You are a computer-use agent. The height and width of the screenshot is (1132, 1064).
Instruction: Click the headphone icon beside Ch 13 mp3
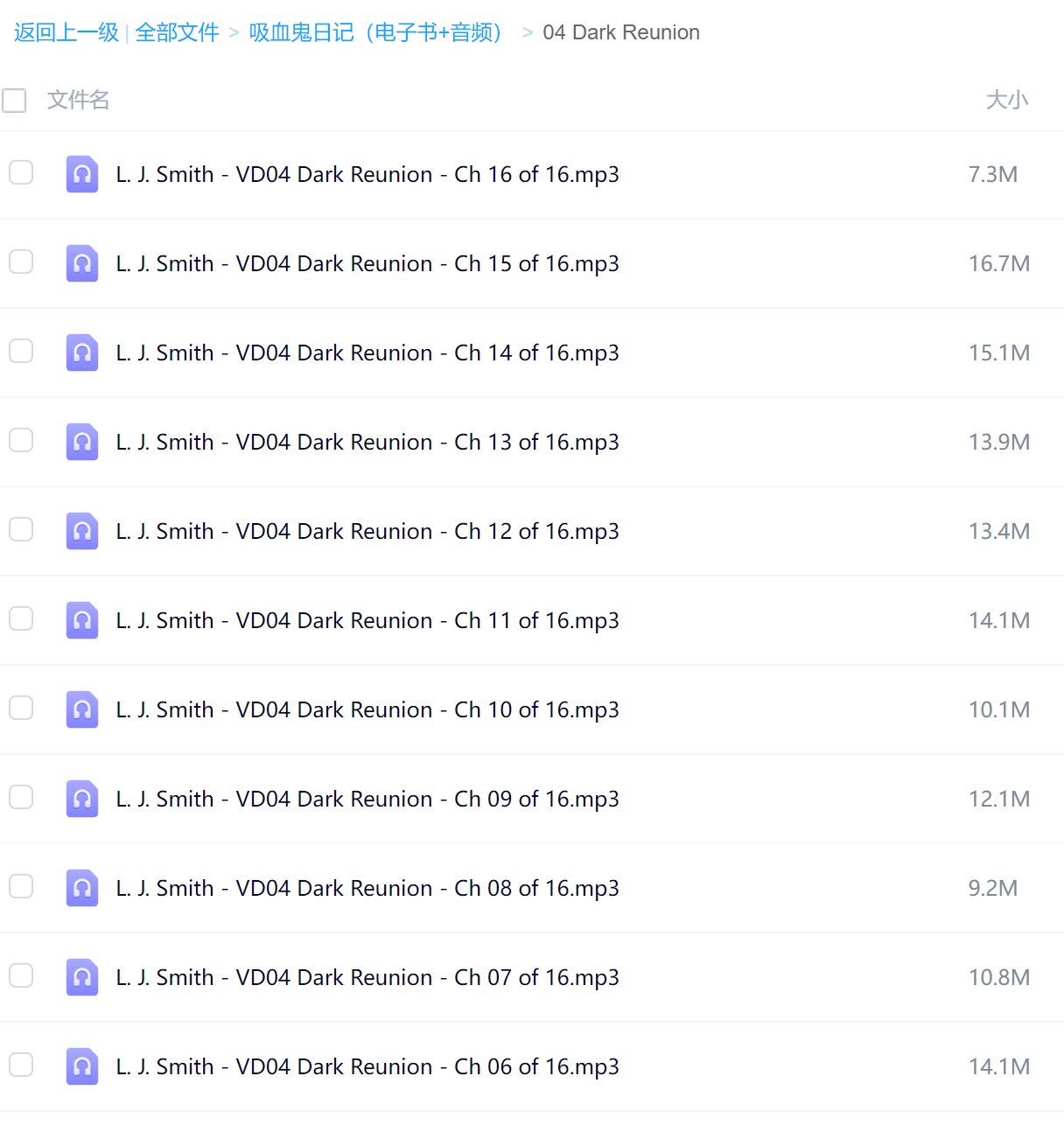click(82, 442)
